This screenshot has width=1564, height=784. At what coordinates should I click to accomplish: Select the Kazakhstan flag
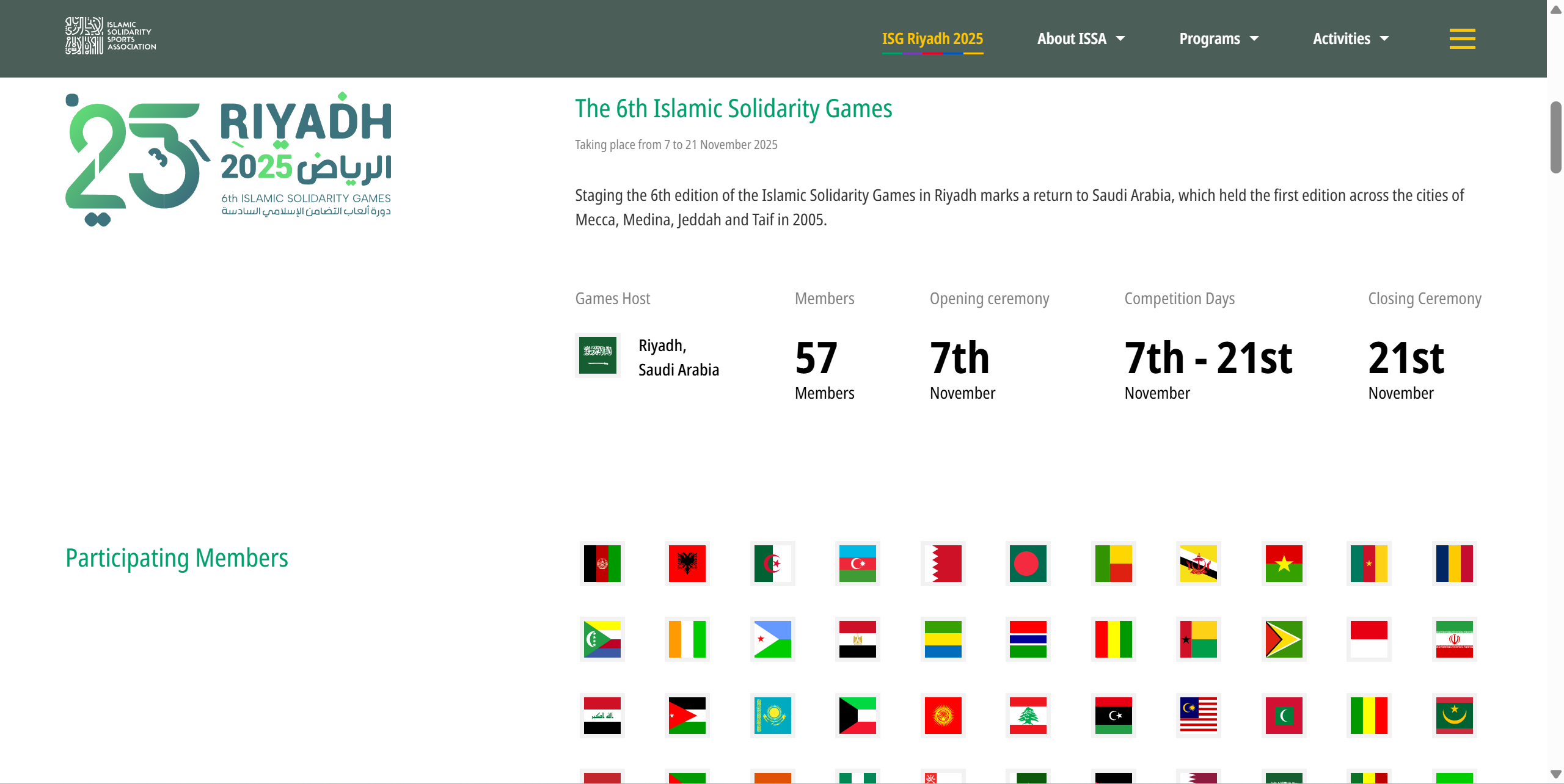772,715
